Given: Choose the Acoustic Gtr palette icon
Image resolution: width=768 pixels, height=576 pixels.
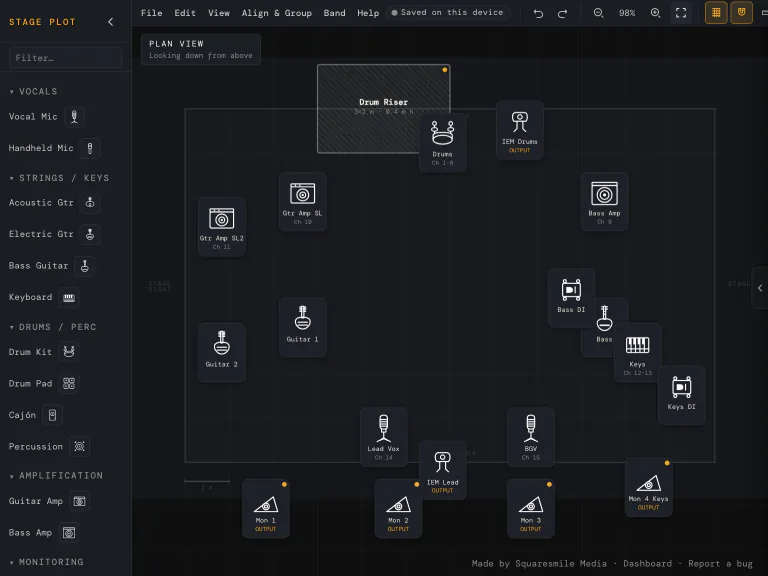Looking at the screenshot, I should tap(90, 203).
